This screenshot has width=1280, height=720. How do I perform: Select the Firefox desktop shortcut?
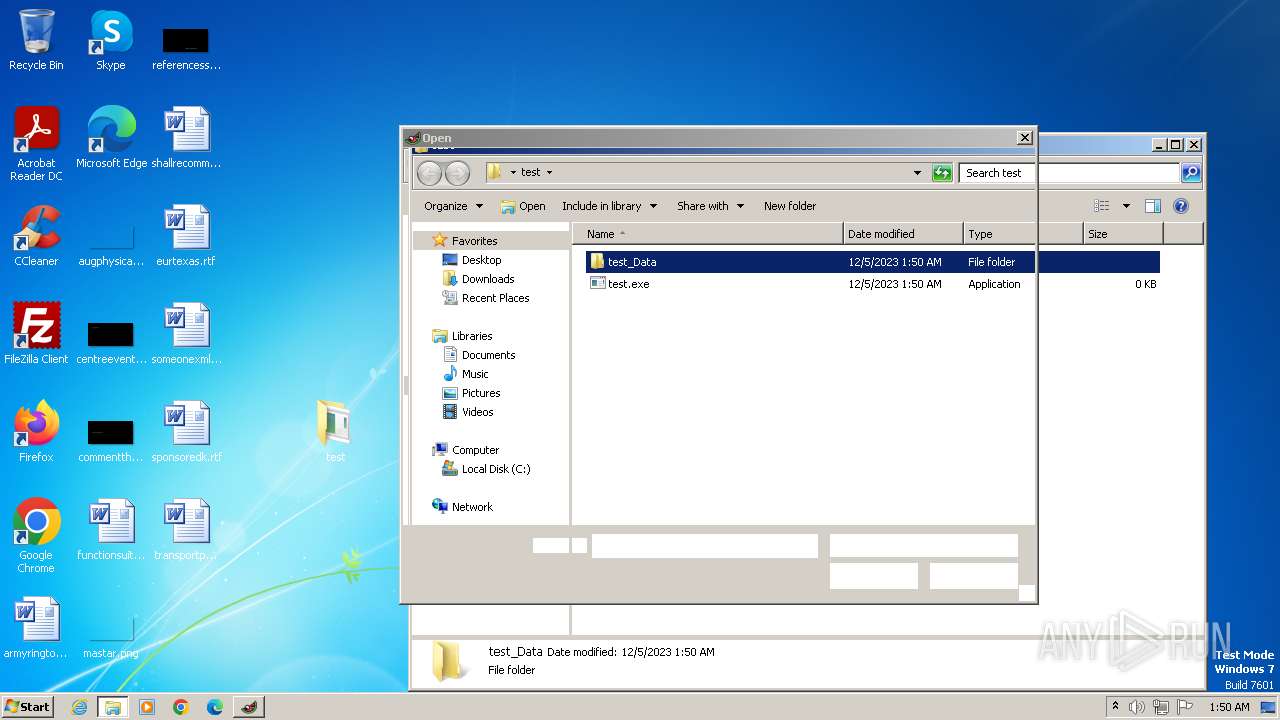coord(36,432)
